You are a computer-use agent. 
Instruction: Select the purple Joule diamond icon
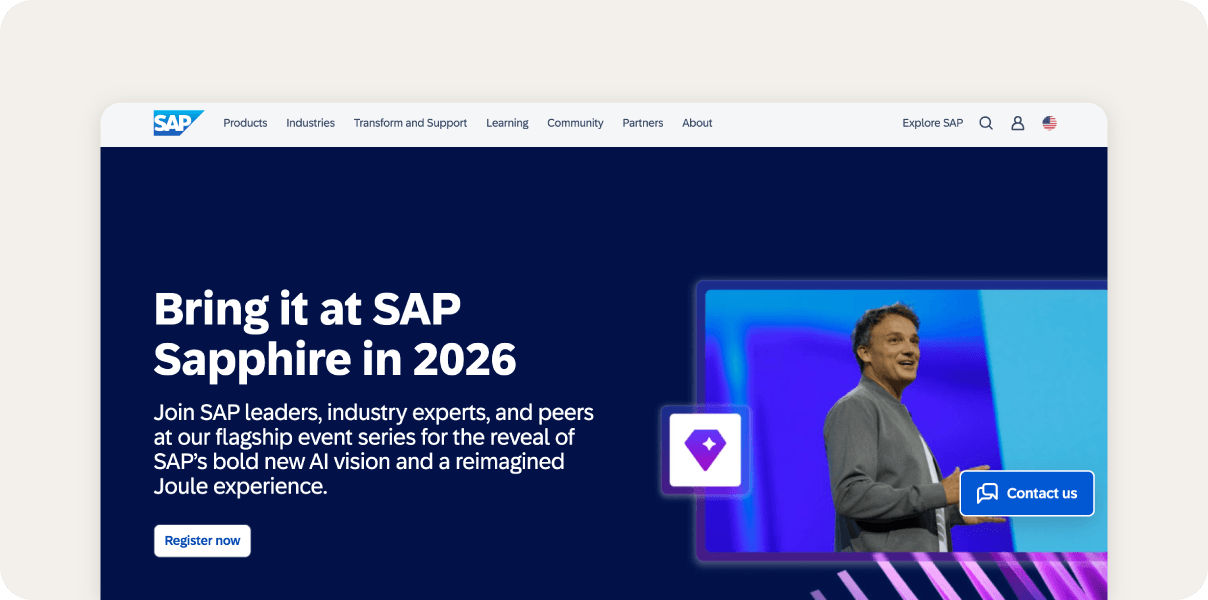pyautogui.click(x=704, y=450)
